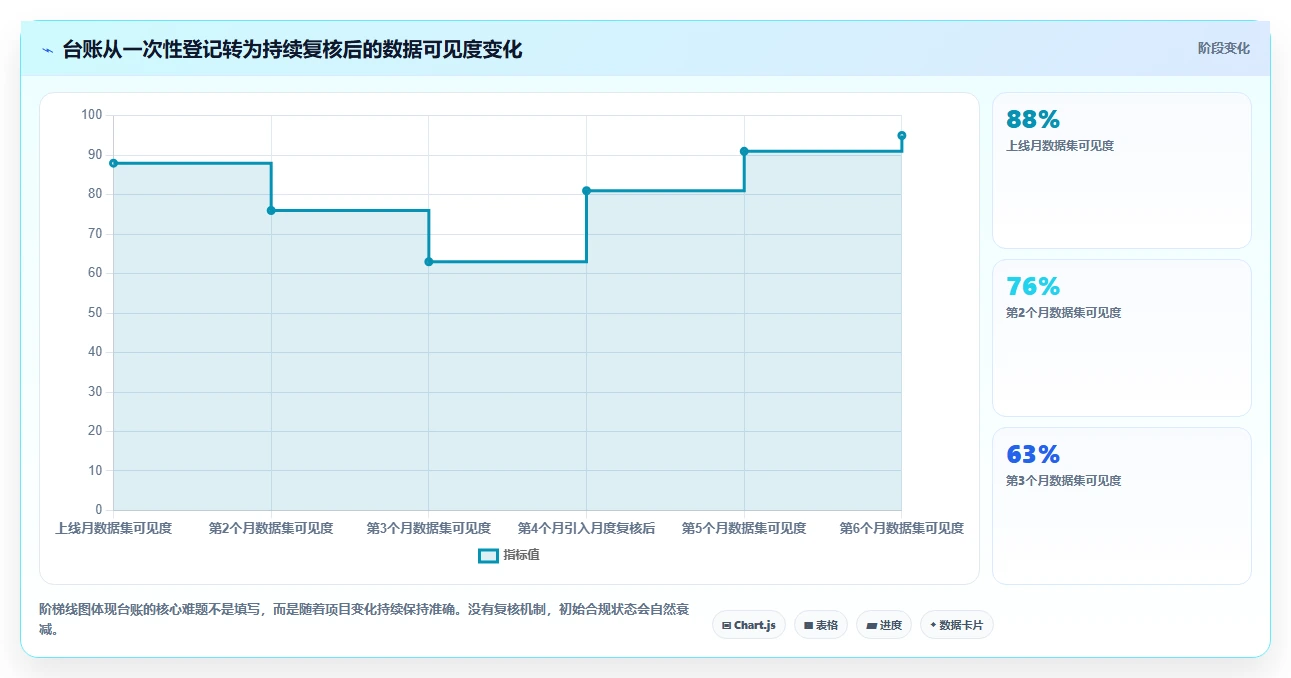Click x-axis label 第4个月引入月度复核后
This screenshot has width=1291, height=678.
(587, 528)
